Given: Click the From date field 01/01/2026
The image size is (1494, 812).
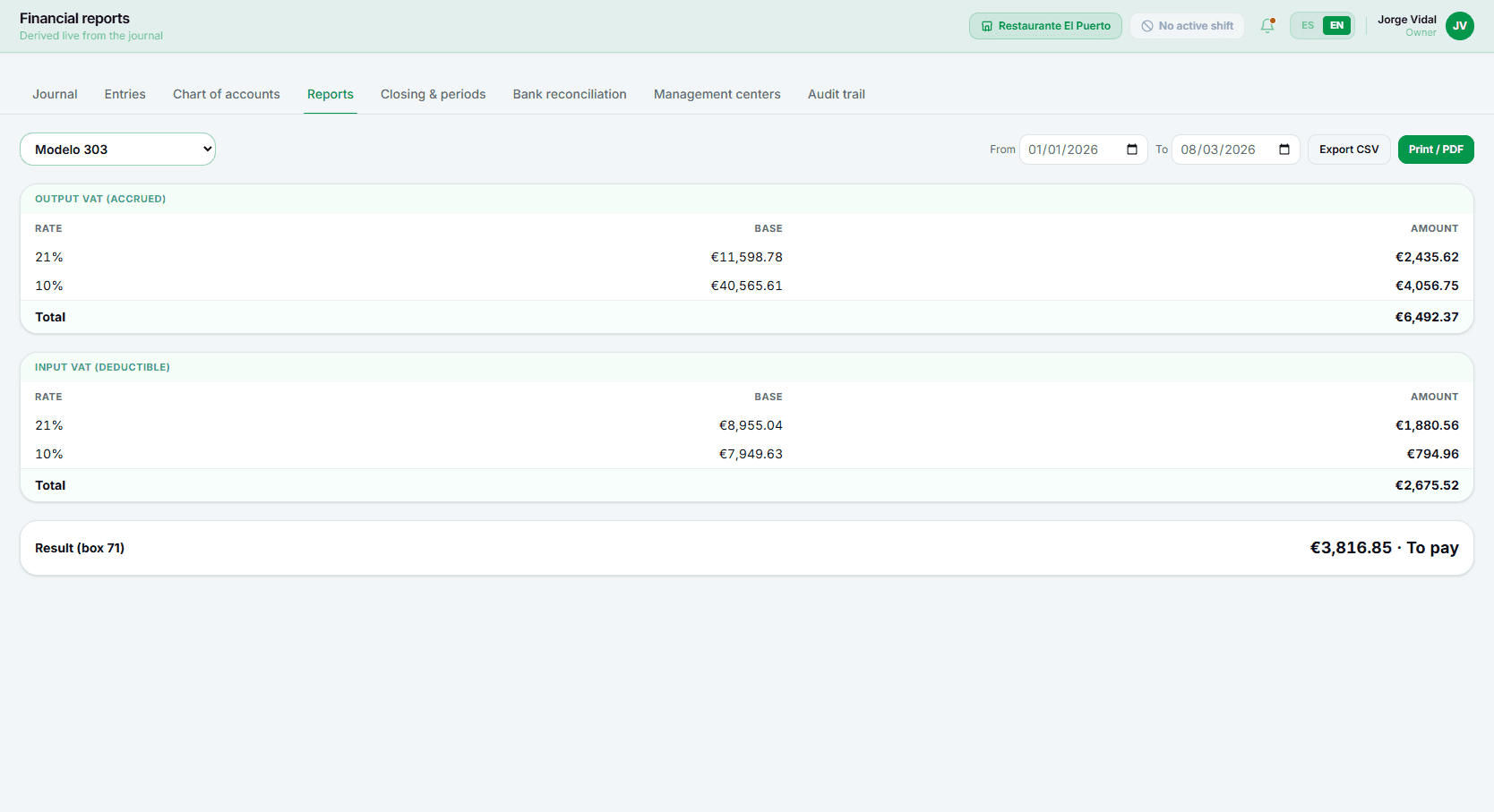Looking at the screenshot, I should tap(1083, 150).
